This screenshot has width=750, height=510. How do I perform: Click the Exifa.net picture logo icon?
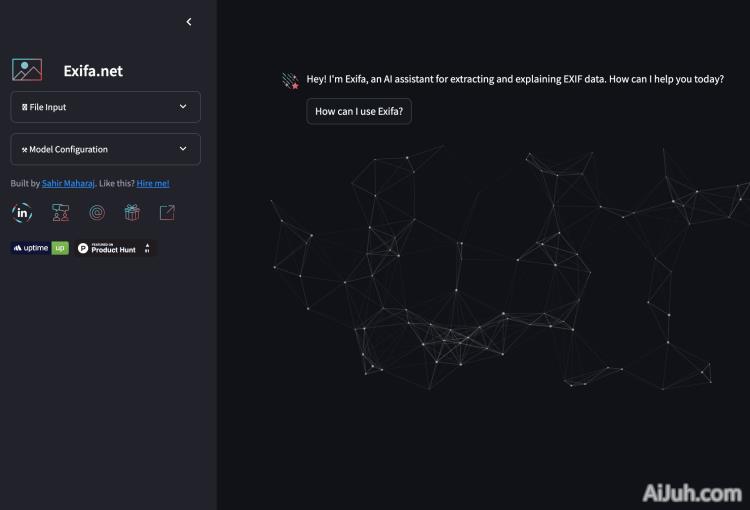27,70
